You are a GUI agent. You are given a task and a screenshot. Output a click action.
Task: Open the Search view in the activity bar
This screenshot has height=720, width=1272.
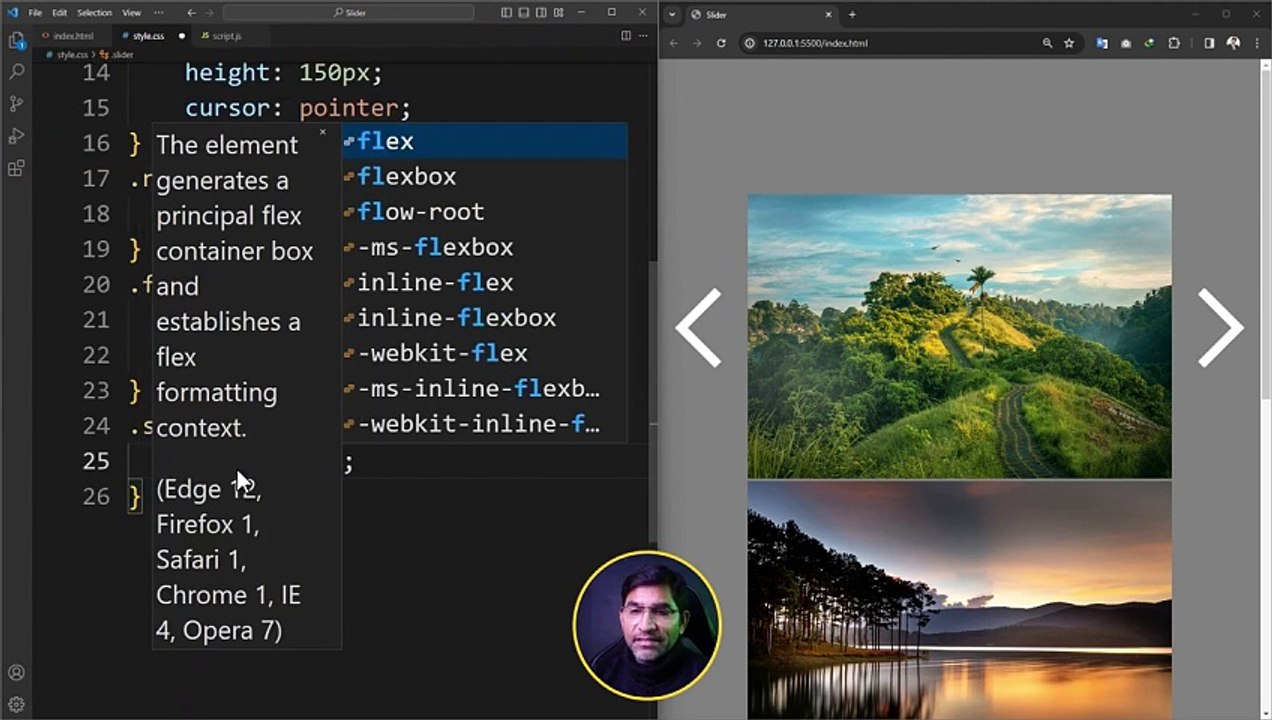click(16, 72)
